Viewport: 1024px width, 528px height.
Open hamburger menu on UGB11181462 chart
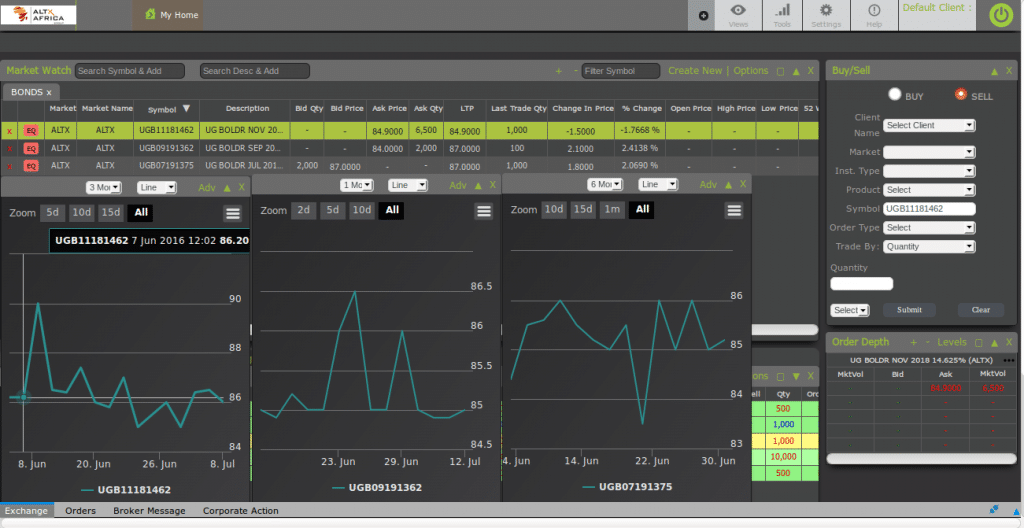pyautogui.click(x=233, y=212)
